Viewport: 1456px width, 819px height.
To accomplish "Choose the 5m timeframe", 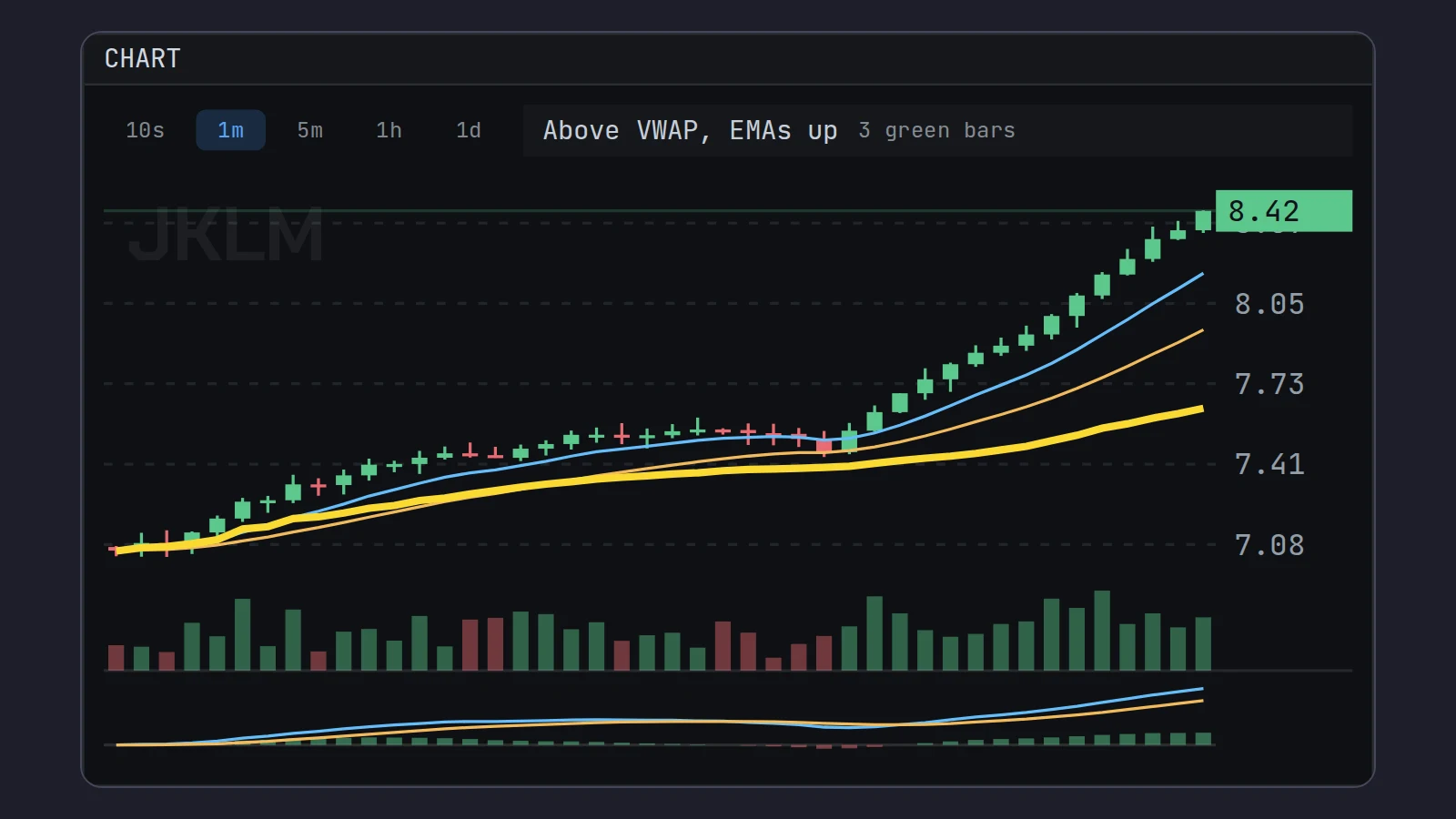I will 309,130.
